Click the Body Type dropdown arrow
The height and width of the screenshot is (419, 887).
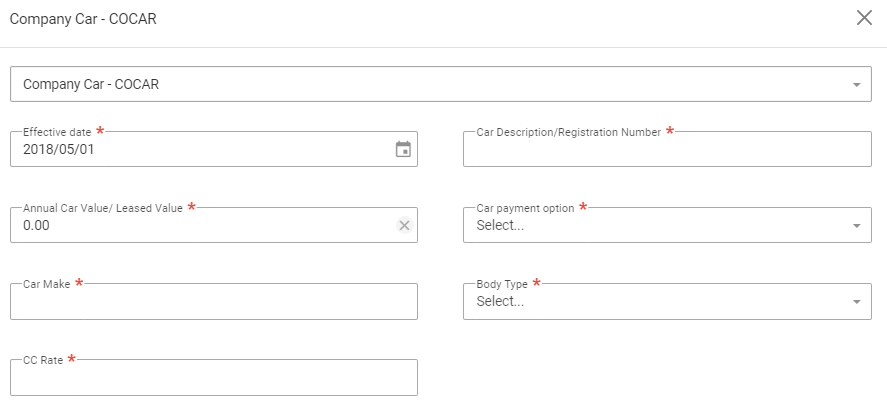pos(856,301)
